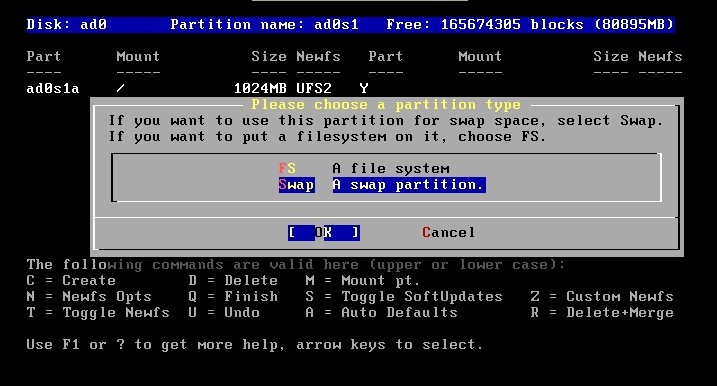Screen dimensions: 717x386
Task: Select the FS file system option
Action: point(287,168)
